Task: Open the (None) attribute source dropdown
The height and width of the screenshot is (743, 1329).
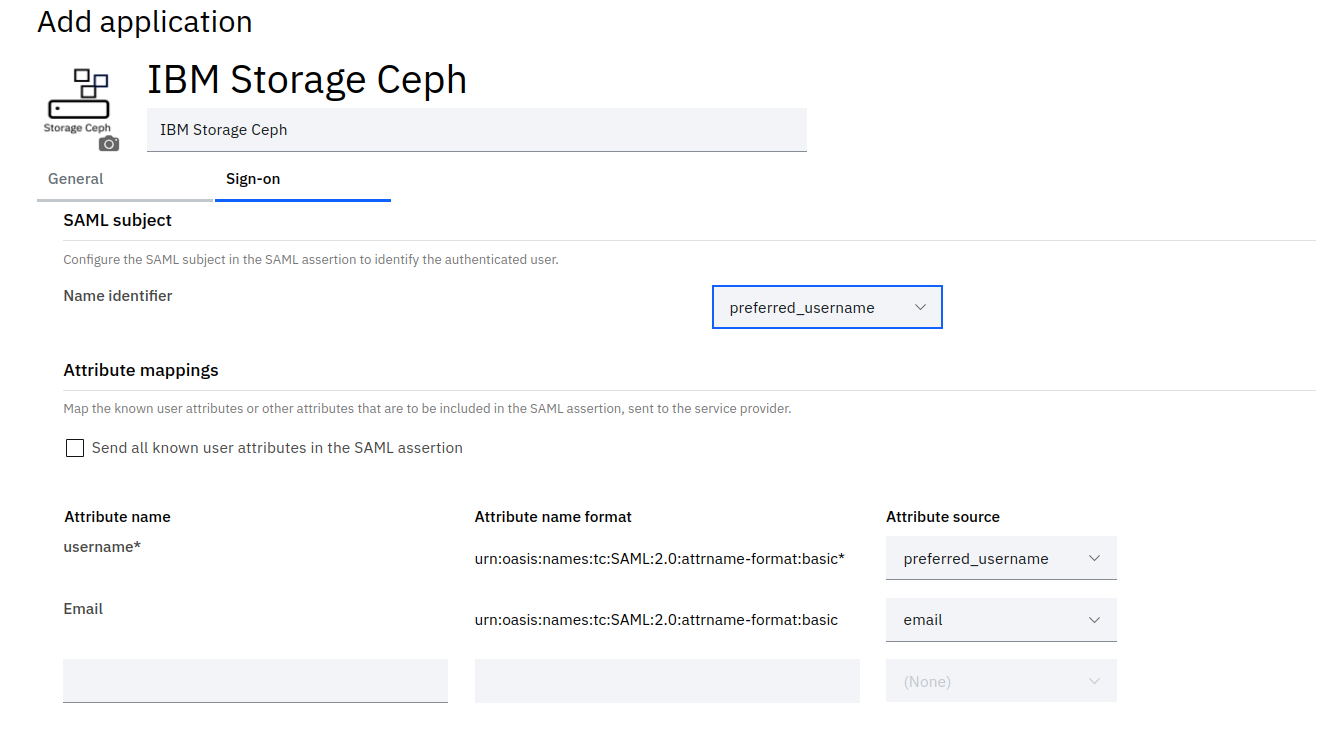Action: coord(1001,681)
